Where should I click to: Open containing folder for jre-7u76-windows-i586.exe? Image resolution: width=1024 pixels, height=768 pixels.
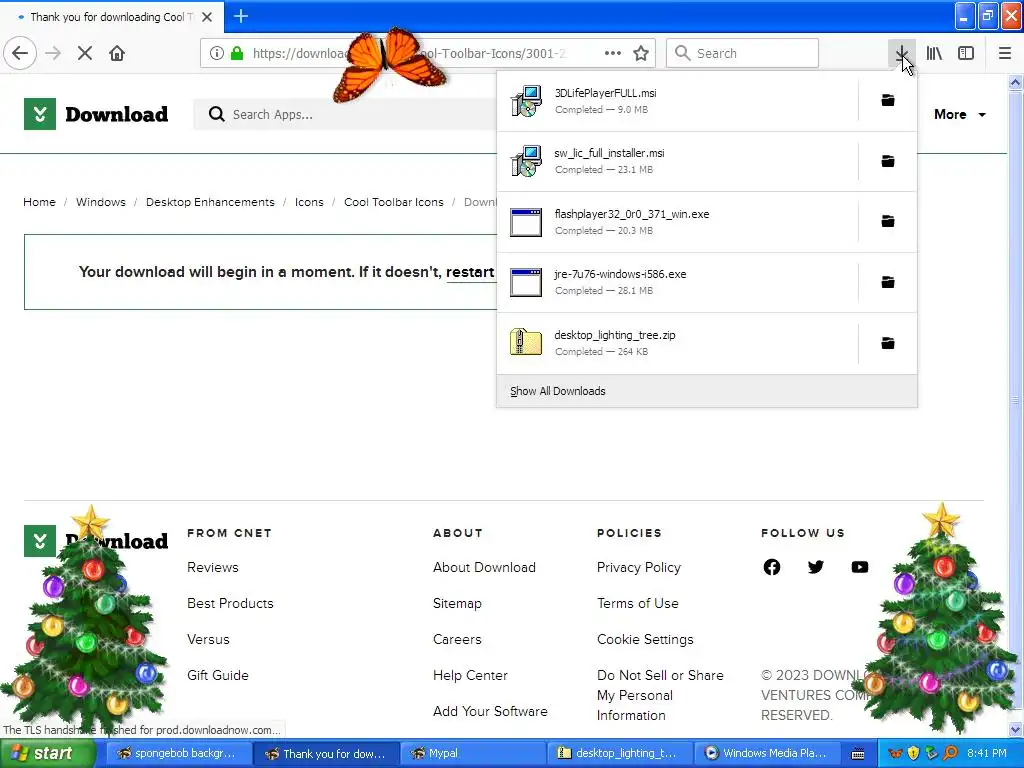[x=888, y=282]
